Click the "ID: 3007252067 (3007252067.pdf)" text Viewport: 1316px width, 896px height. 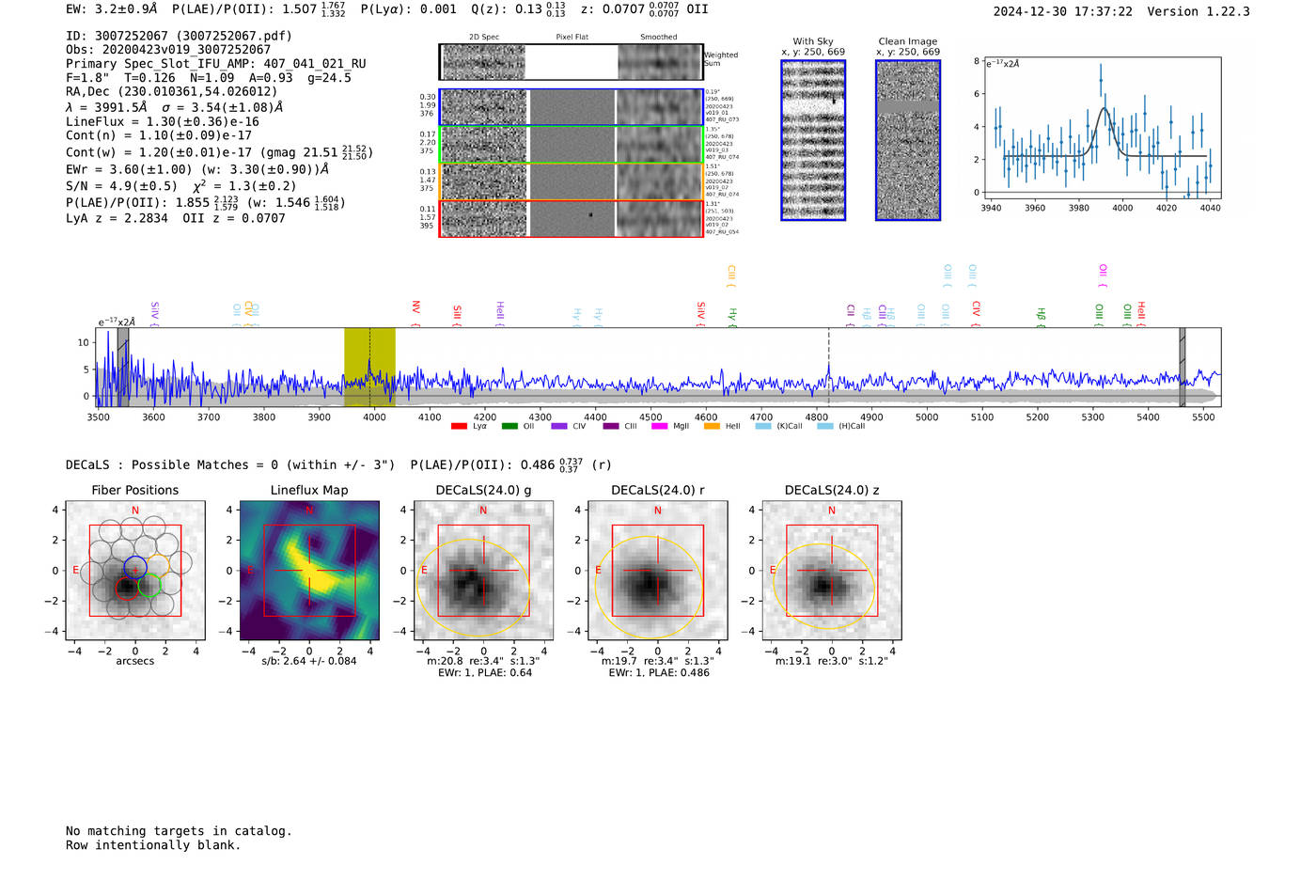[179, 36]
